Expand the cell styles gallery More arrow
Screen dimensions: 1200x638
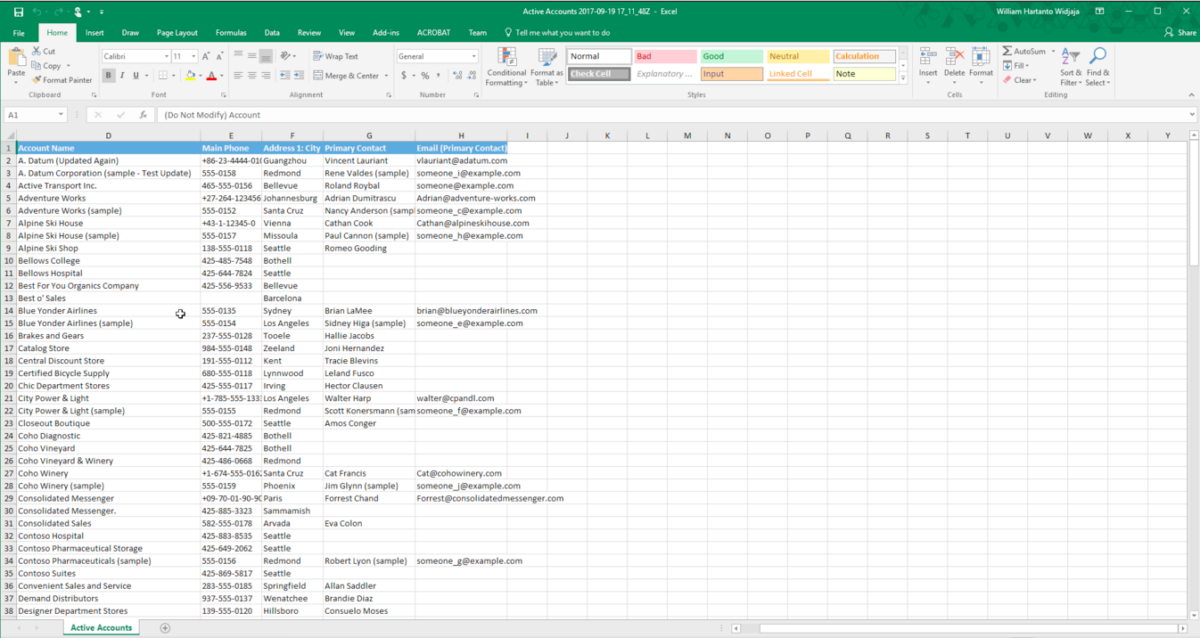[x=904, y=77]
